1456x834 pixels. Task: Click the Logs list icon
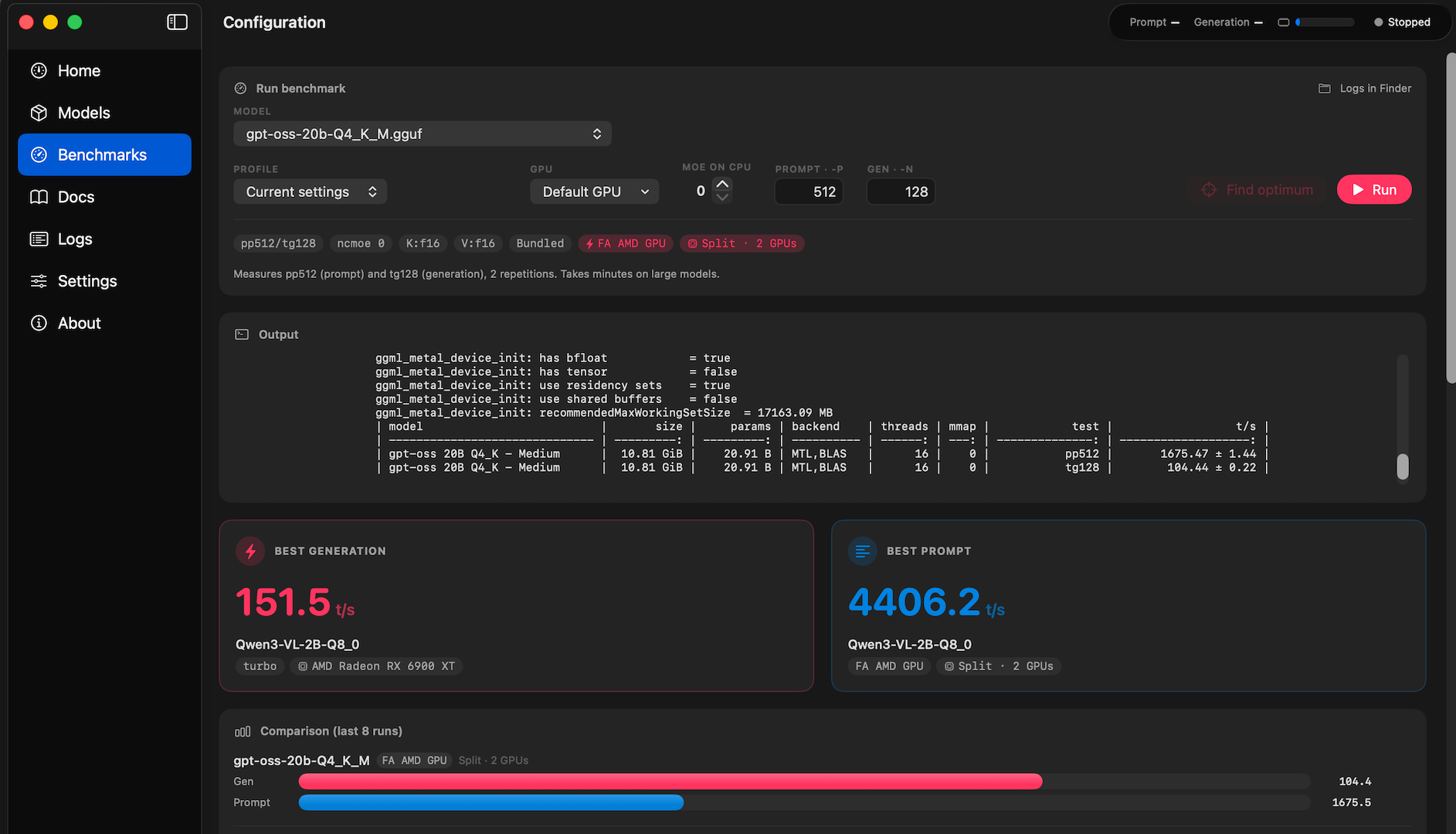(x=39, y=239)
